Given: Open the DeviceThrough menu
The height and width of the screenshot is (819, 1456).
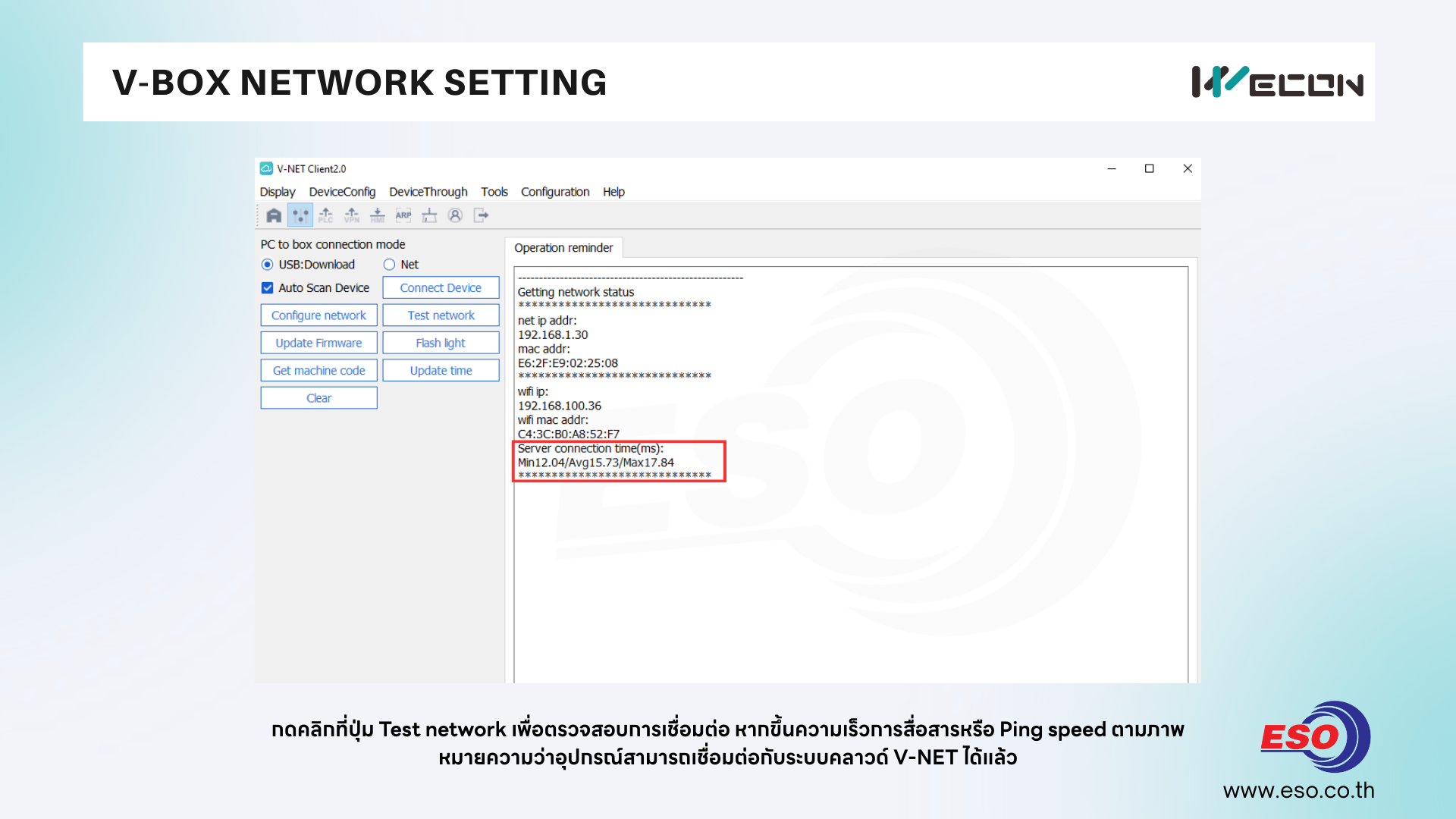Looking at the screenshot, I should tap(428, 192).
